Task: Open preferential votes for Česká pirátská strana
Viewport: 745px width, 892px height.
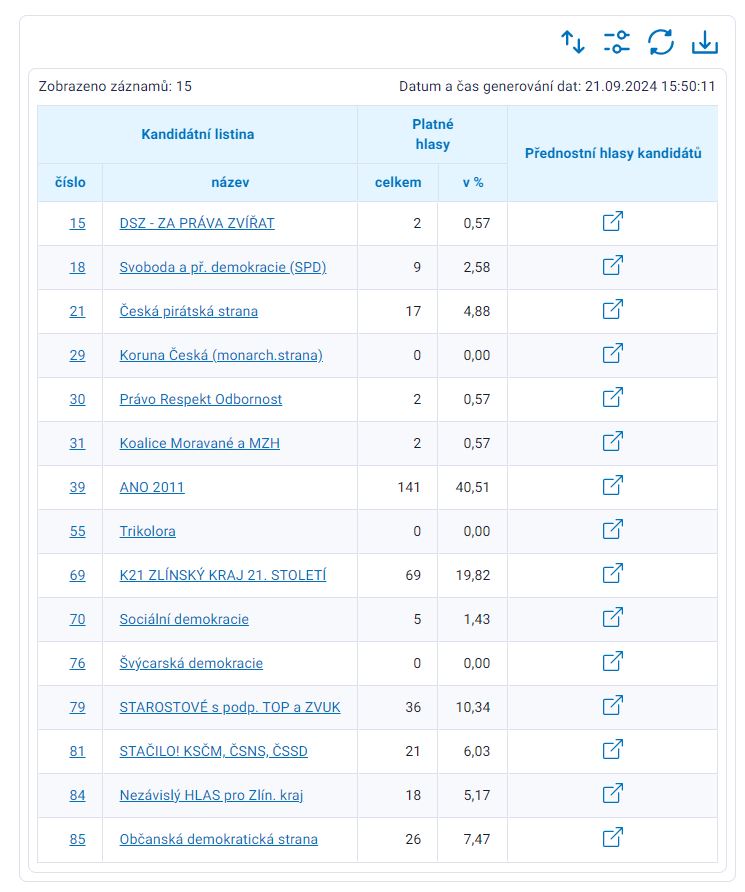Action: coord(612,309)
